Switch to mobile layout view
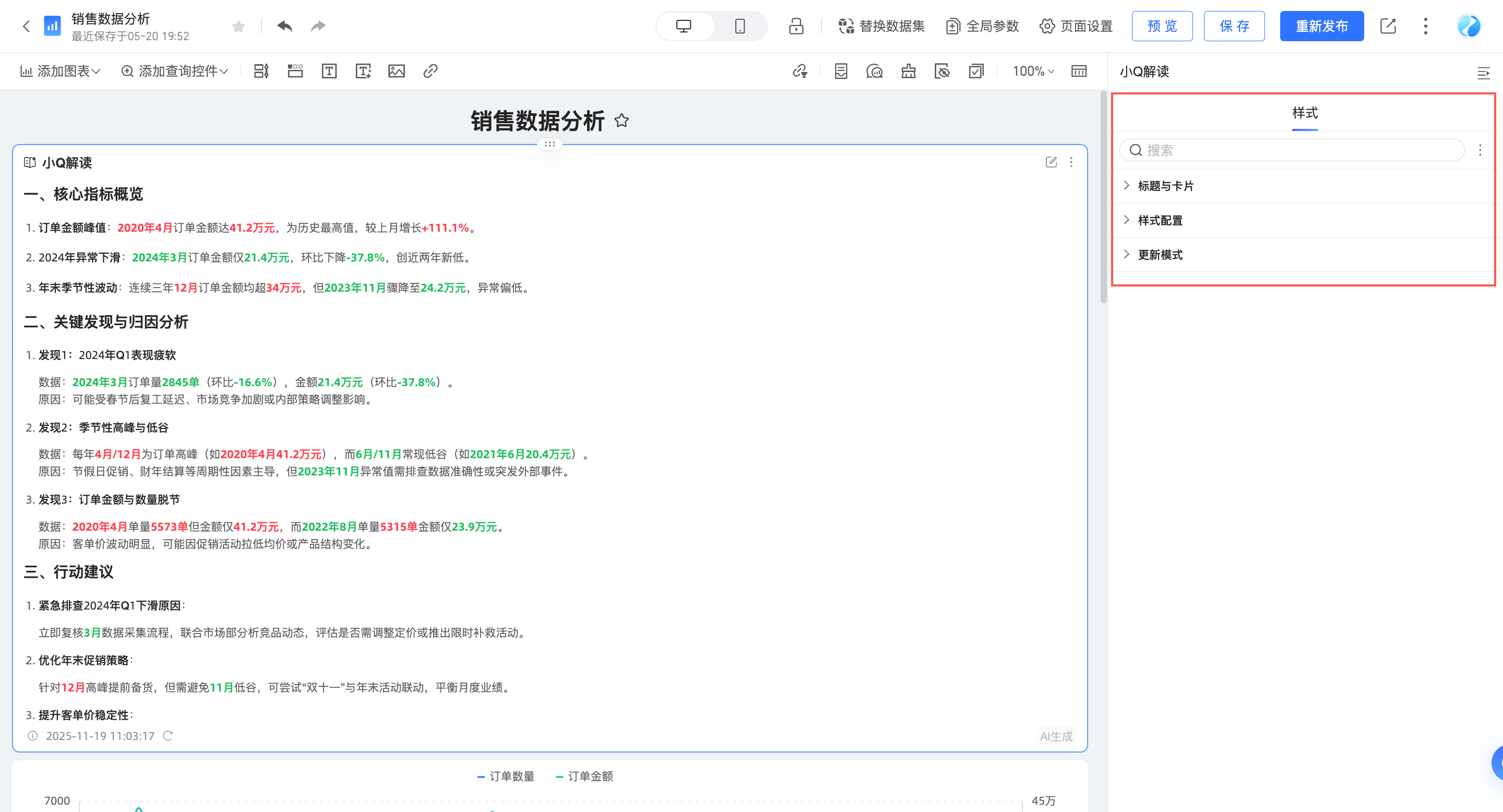Viewport: 1503px width, 812px height. pyautogui.click(x=740, y=26)
